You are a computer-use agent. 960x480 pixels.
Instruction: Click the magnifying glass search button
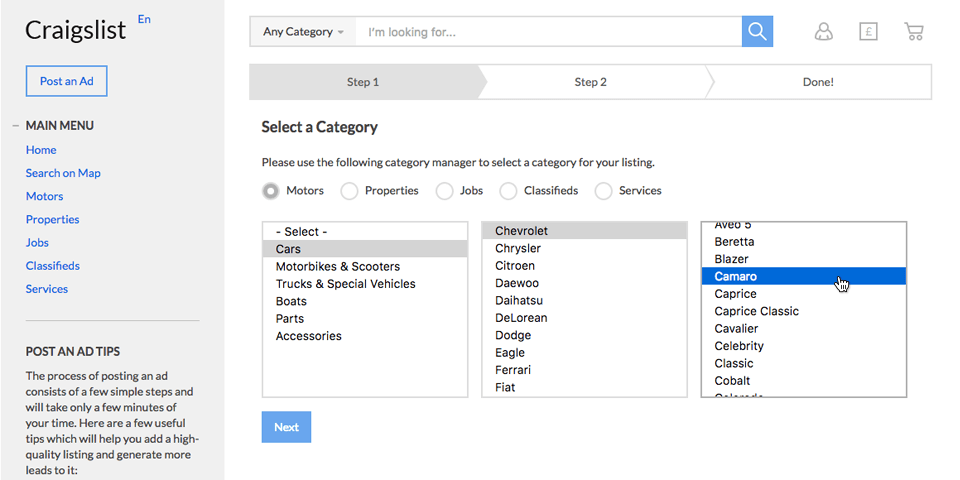(757, 31)
